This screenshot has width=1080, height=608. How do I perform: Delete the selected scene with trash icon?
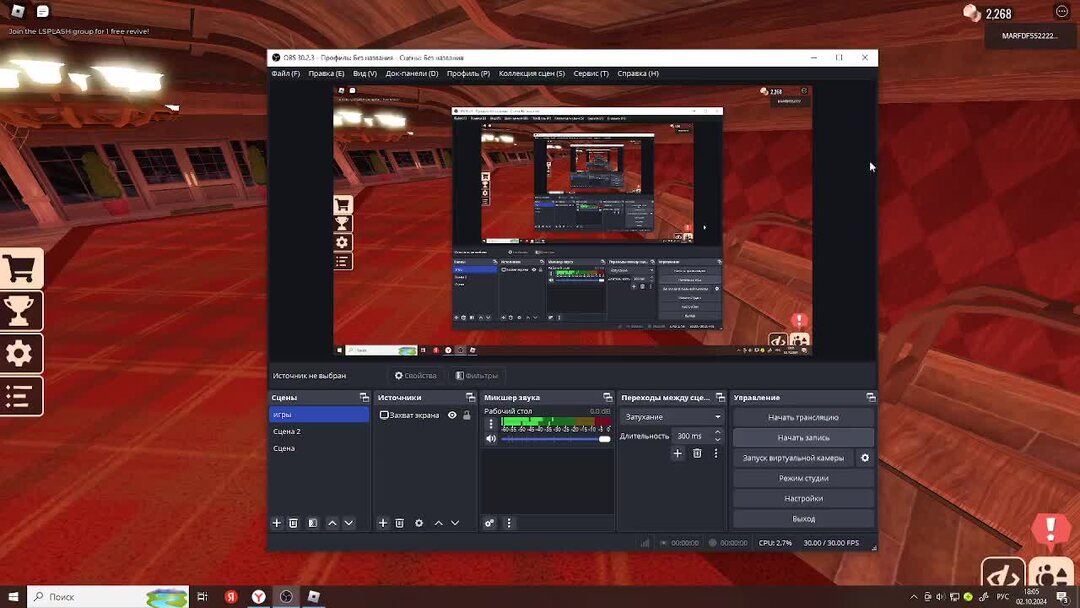click(293, 523)
